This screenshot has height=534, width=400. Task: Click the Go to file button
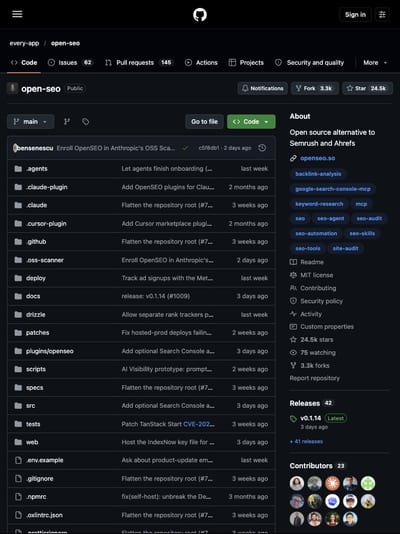tap(204, 122)
